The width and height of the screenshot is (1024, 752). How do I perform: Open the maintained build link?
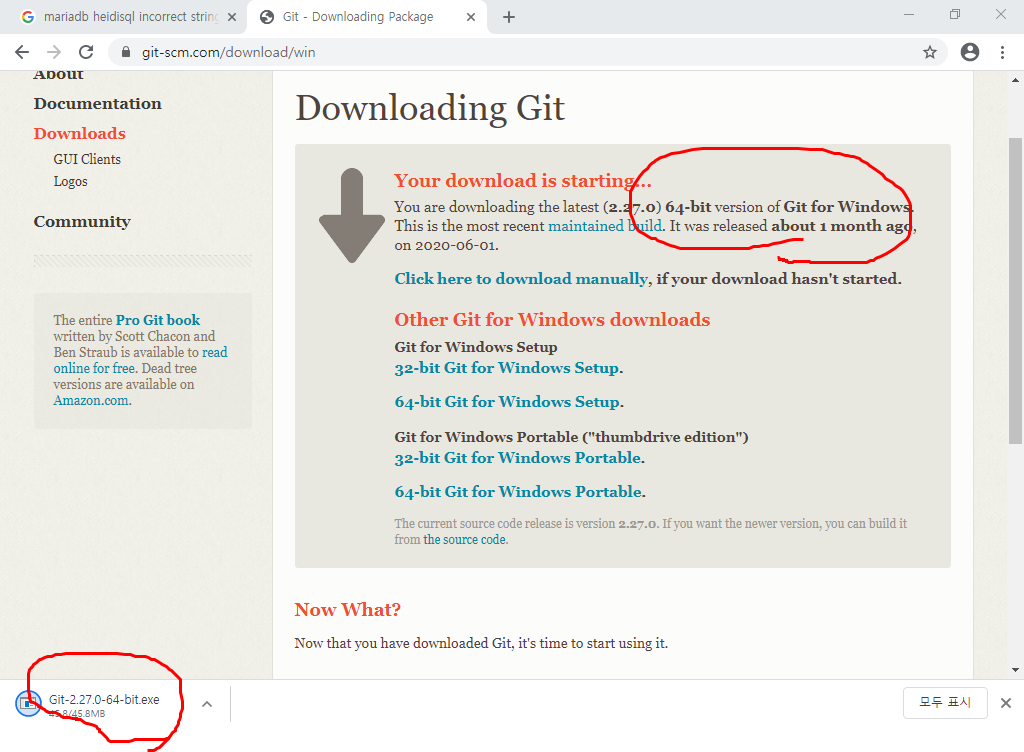(605, 226)
